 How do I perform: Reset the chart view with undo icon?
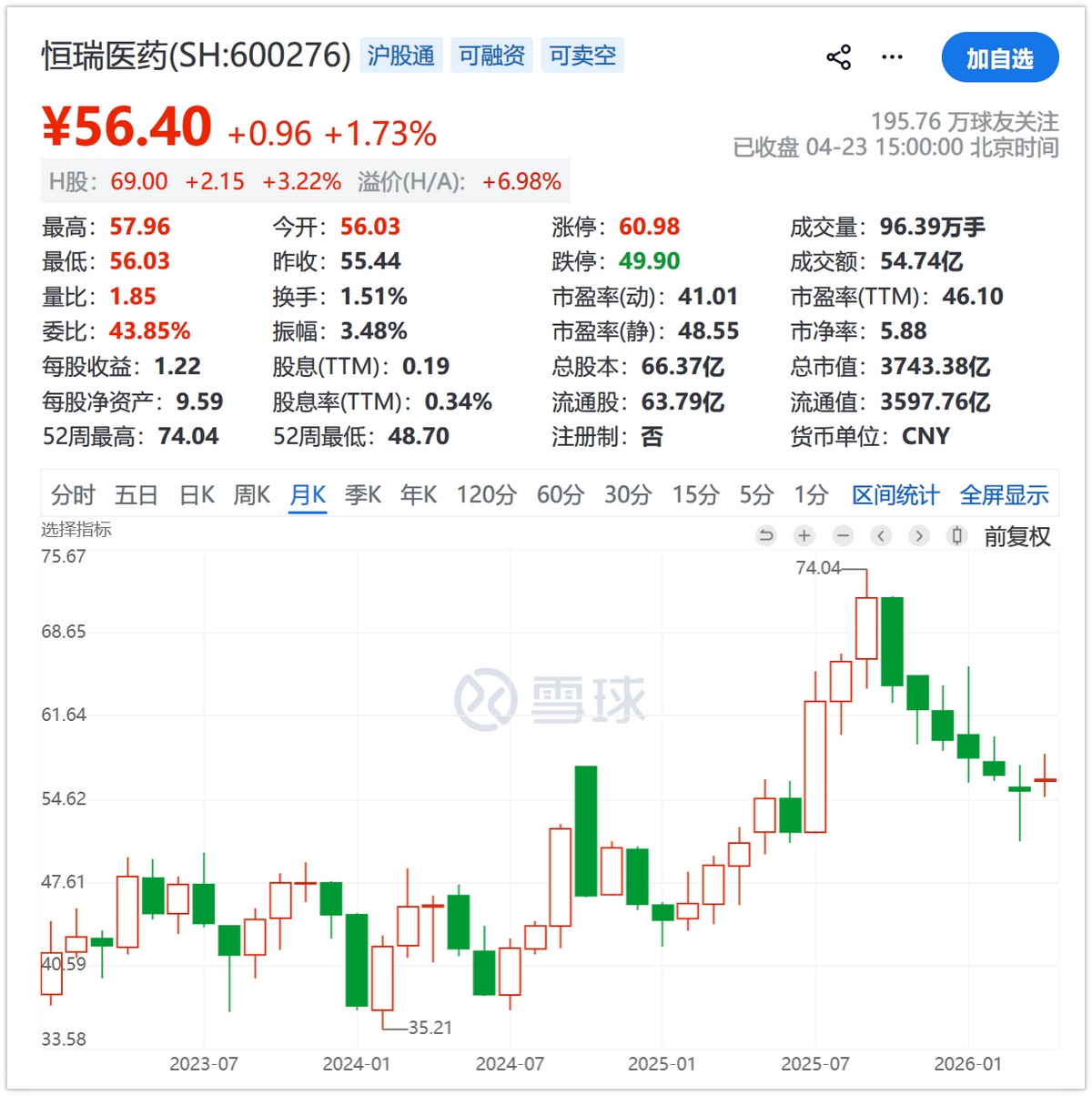pos(766,535)
